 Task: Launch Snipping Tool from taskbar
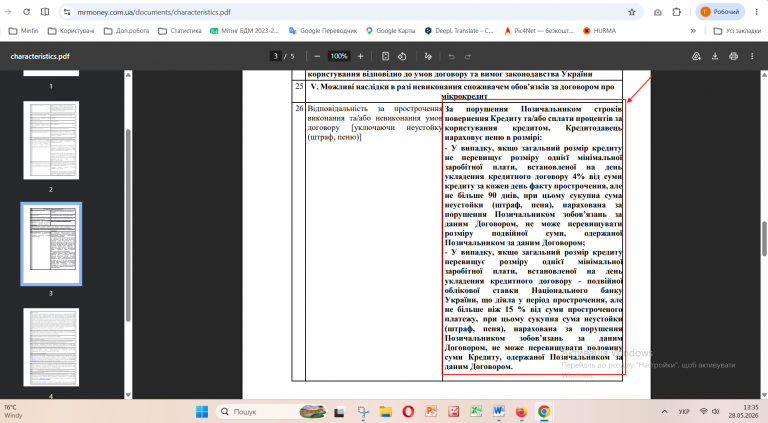(363, 412)
